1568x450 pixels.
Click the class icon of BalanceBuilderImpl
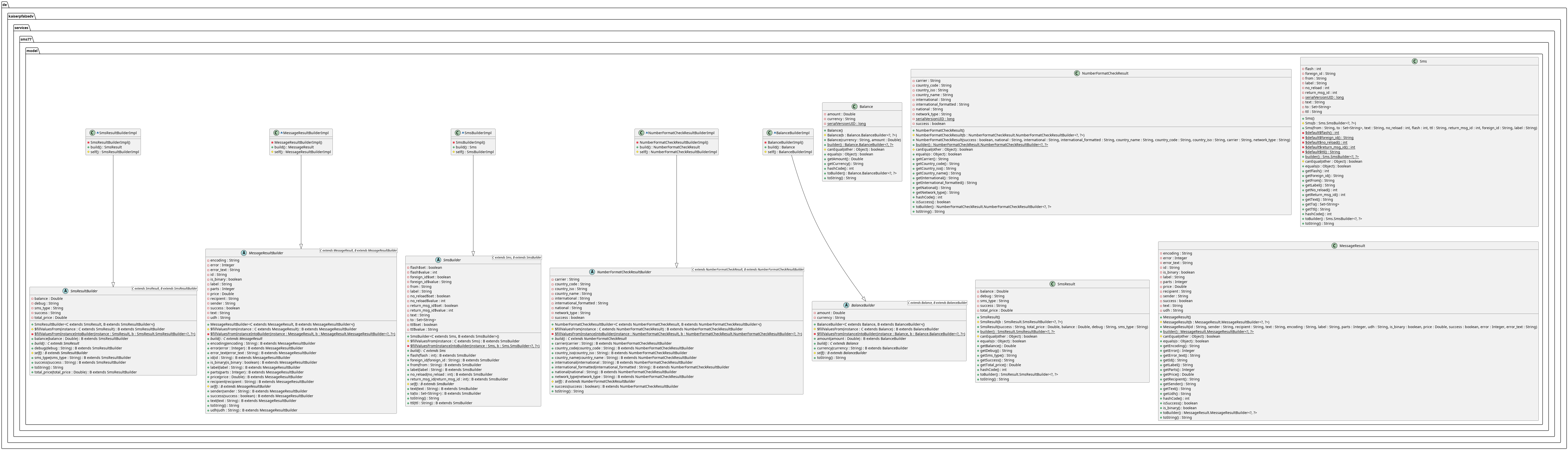(769, 133)
